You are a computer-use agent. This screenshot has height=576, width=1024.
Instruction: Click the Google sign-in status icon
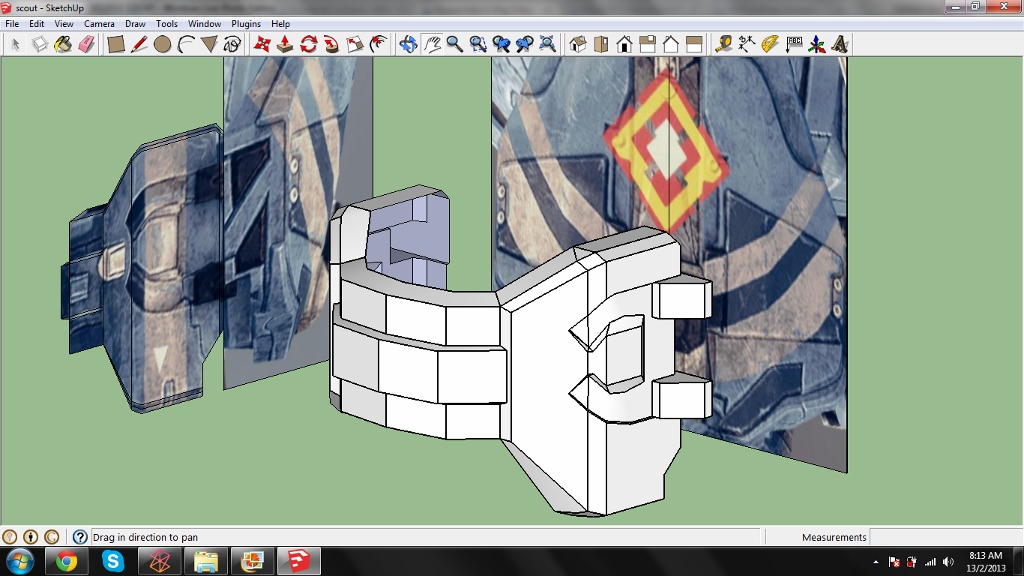click(x=52, y=537)
